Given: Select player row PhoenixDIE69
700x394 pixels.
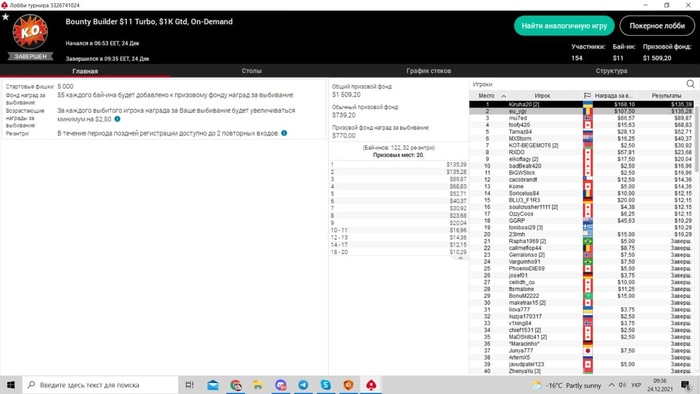Looking at the screenshot, I should [582, 269].
